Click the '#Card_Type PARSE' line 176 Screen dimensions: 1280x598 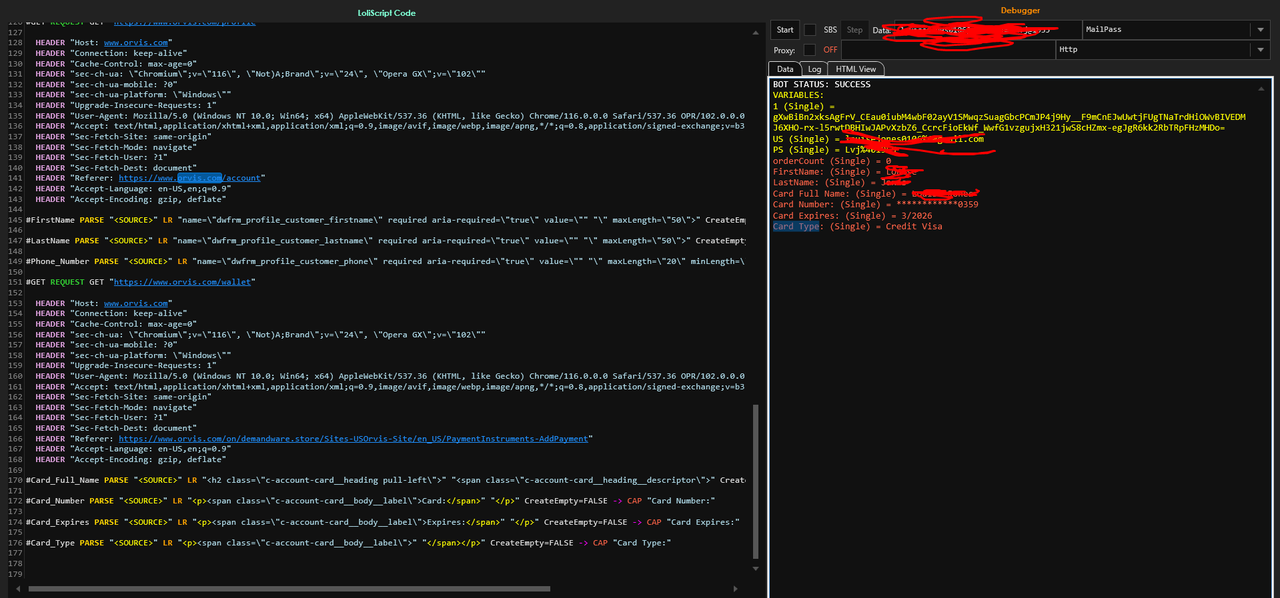click(x=348, y=542)
